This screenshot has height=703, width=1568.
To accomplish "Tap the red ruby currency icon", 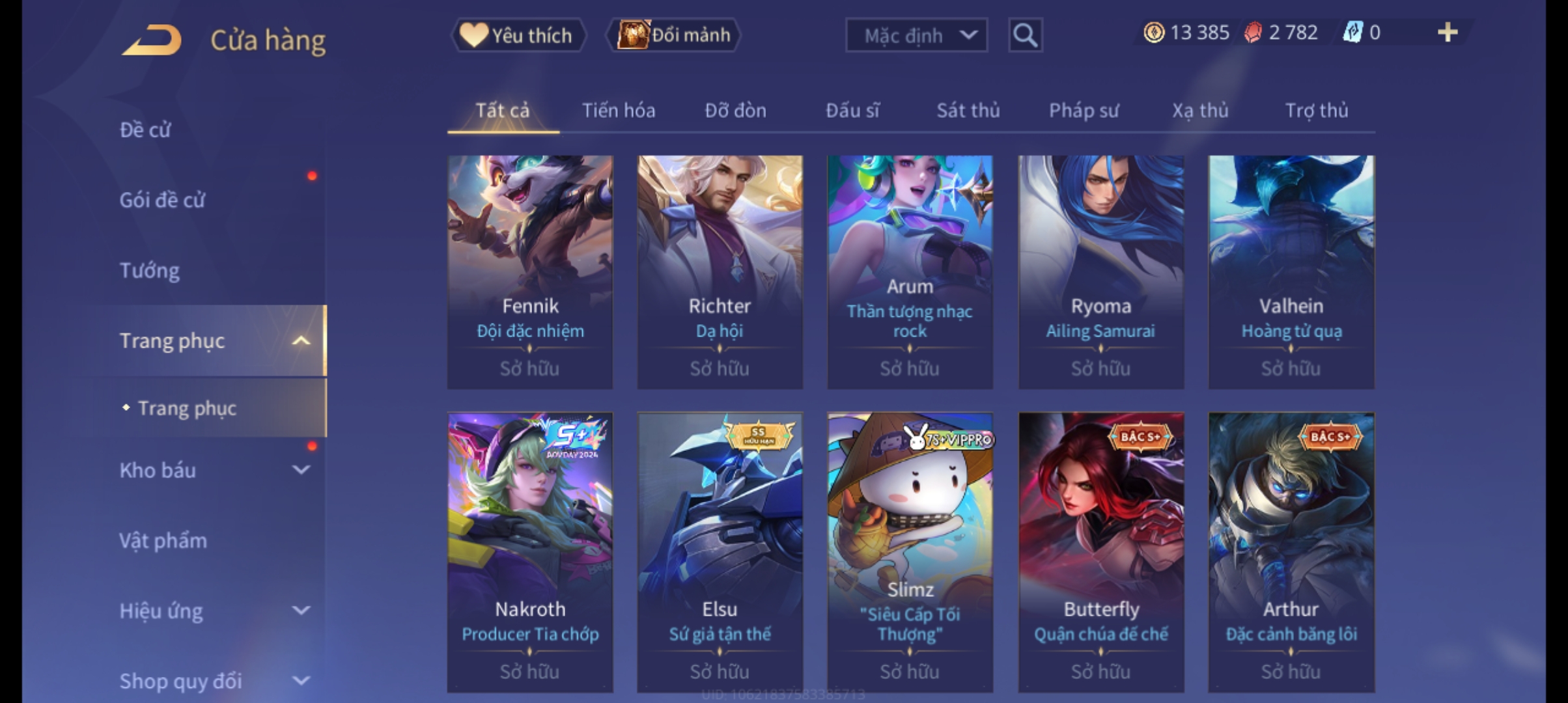I will (1253, 33).
